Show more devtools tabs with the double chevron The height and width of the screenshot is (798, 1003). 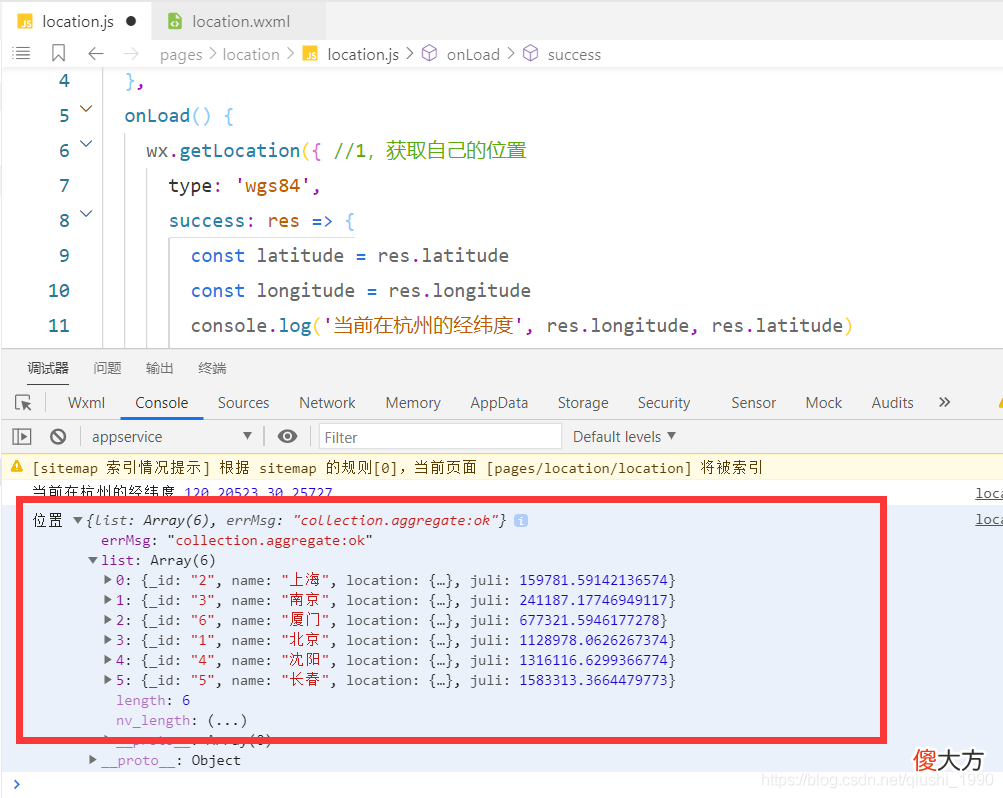(944, 402)
